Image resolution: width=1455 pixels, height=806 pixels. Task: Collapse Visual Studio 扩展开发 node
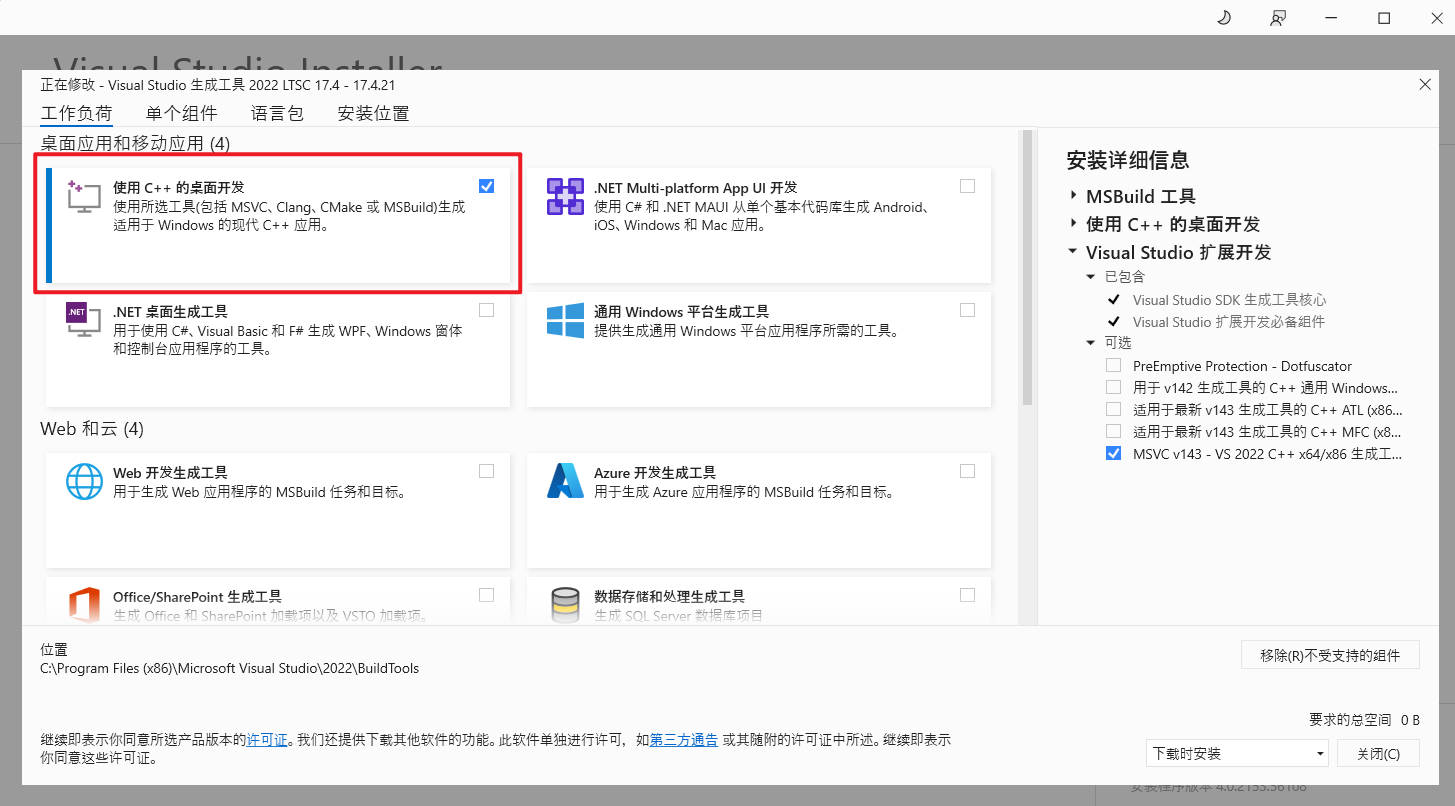[1073, 252]
